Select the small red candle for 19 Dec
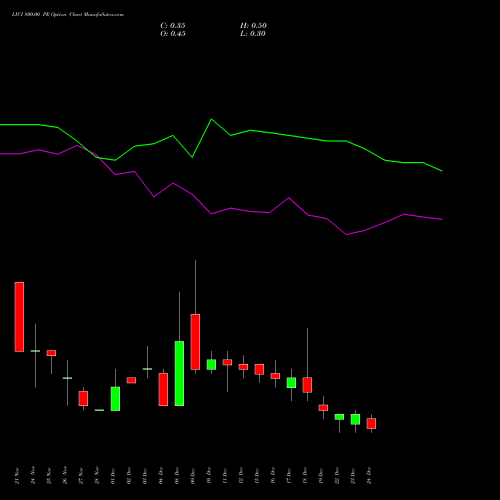The image size is (500, 500). pos(323,408)
